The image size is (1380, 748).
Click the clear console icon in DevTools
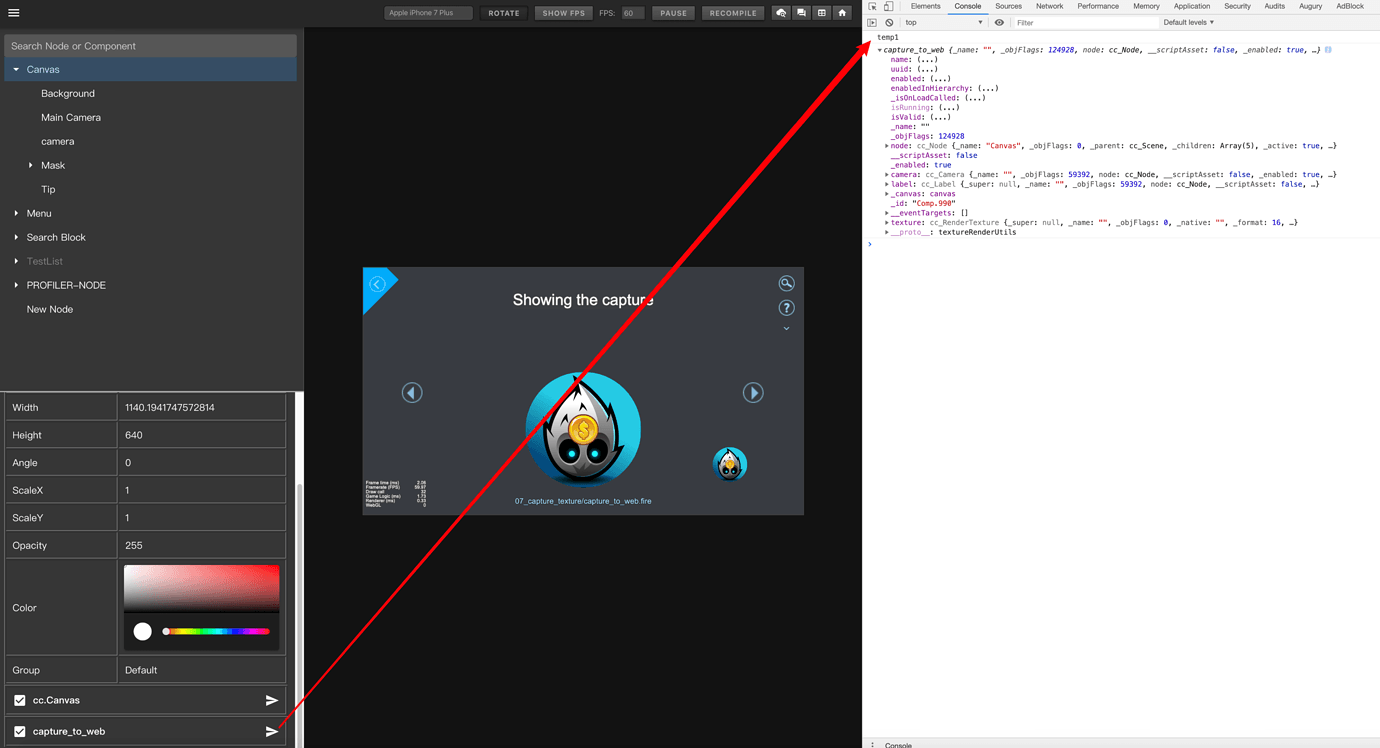pos(889,22)
